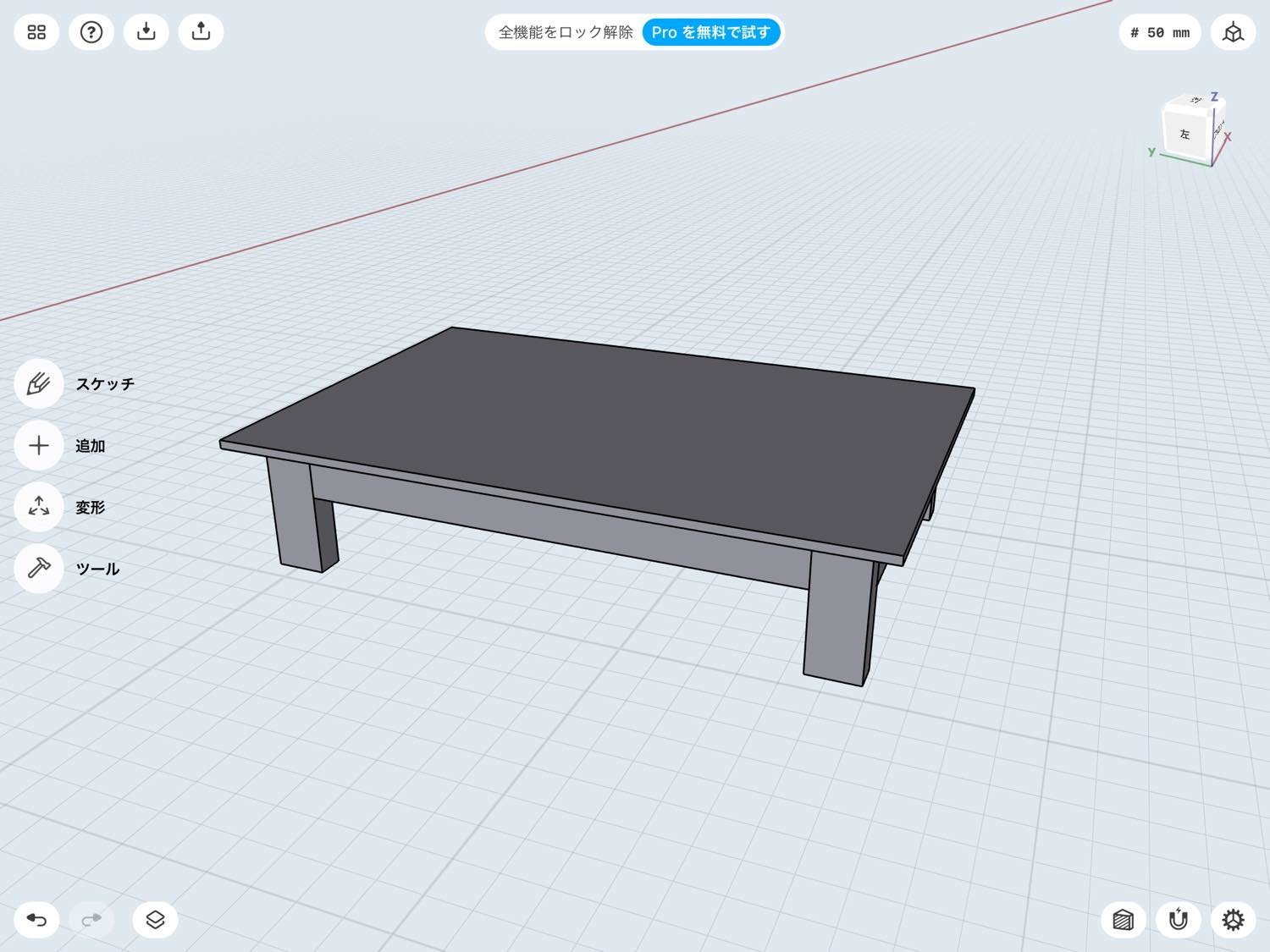Open the items layers panel icon

click(155, 919)
